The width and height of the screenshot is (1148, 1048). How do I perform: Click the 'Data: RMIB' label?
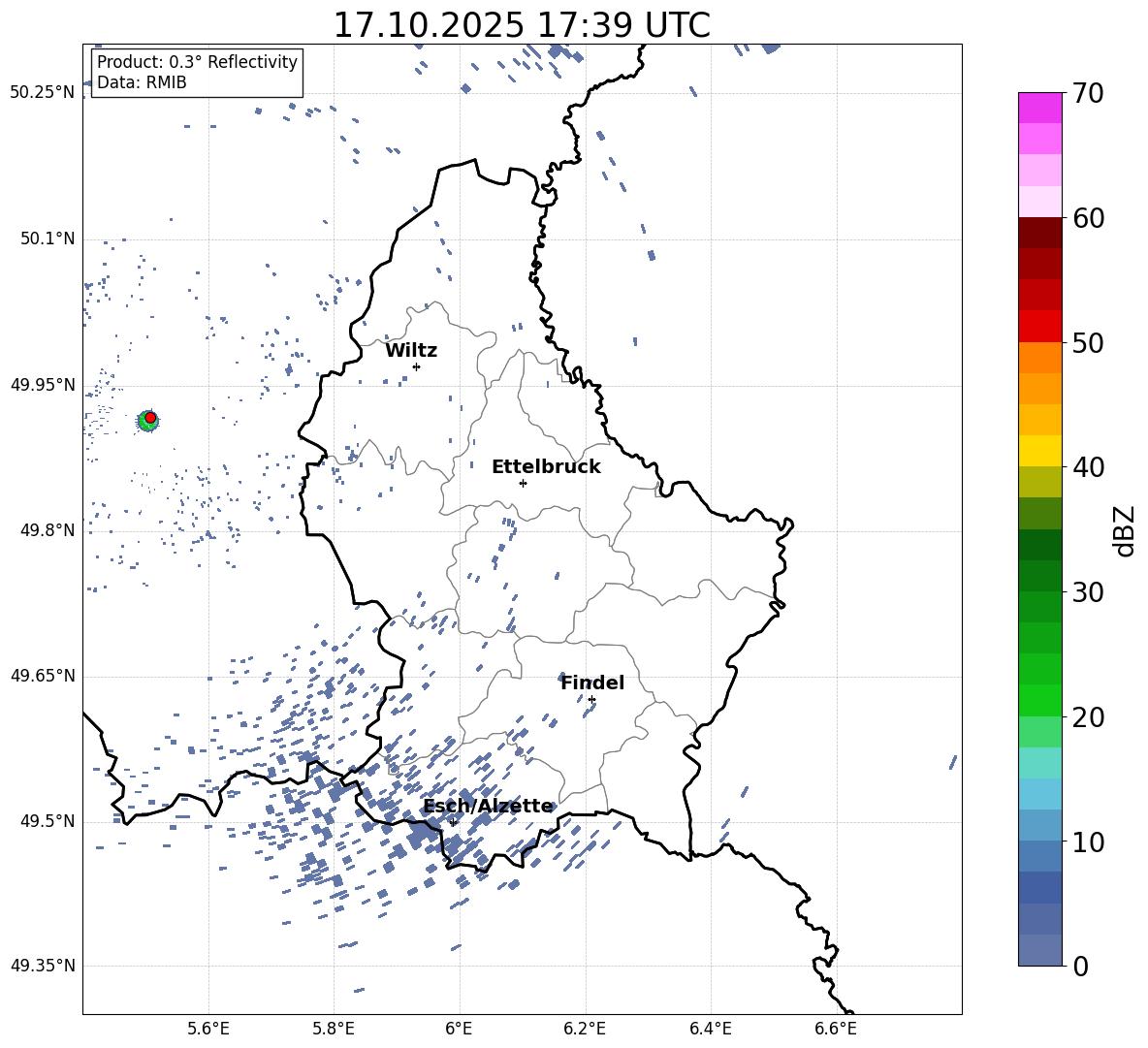pos(142,82)
